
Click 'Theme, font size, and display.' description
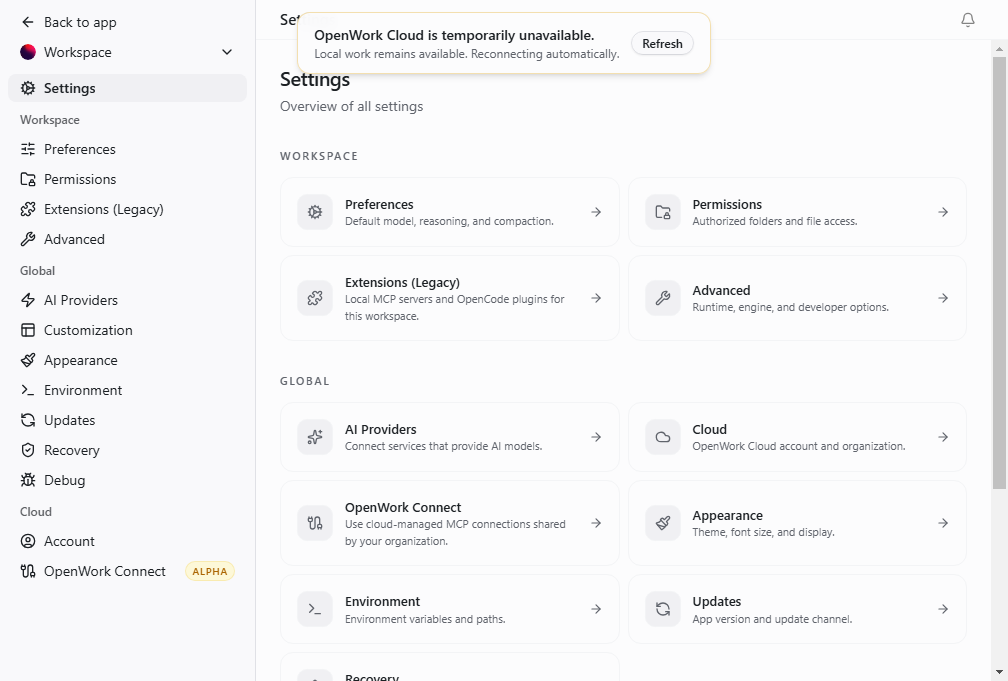tap(763, 532)
